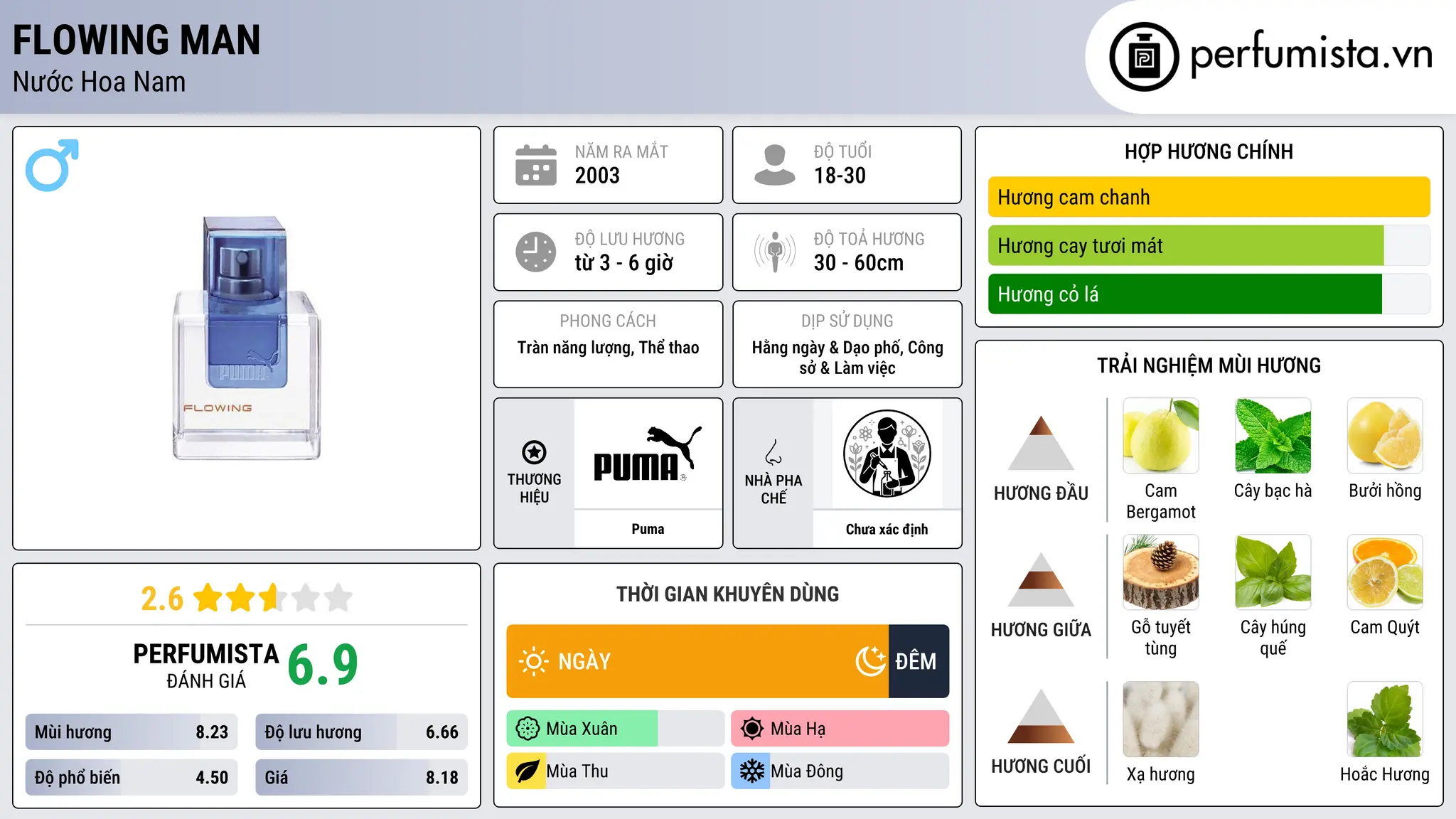Click the orange Ngày daytime bar
The image size is (1456, 819).
[x=697, y=661]
